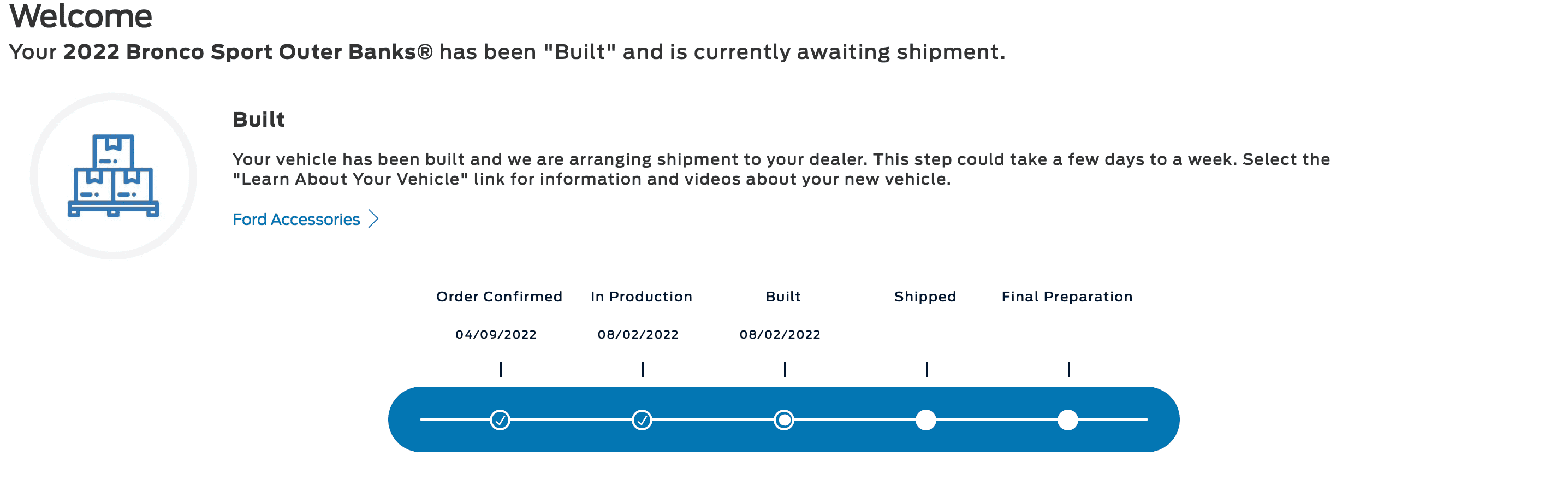Click the Final Preparation step dot

tap(1068, 420)
